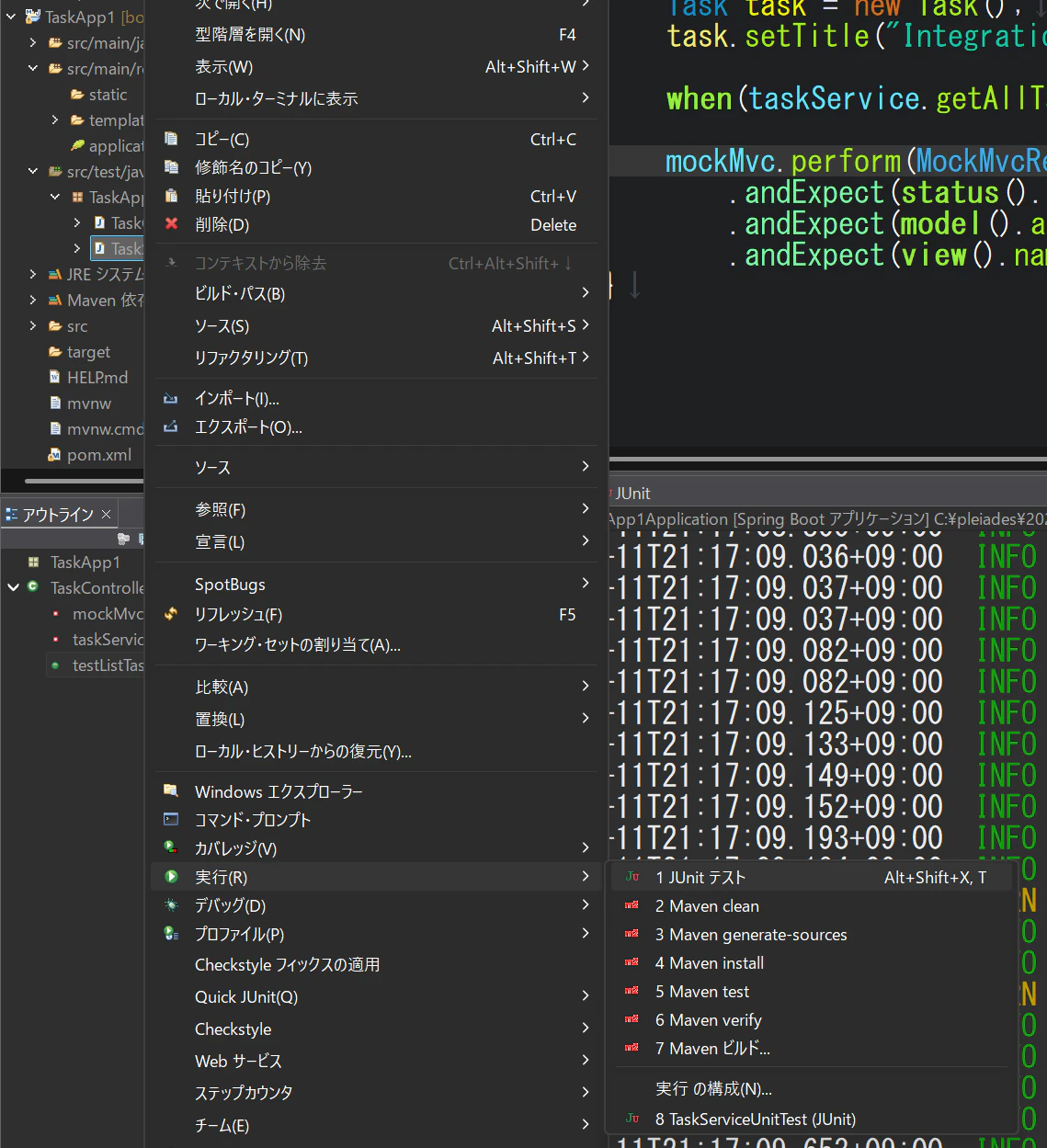1047x1148 pixels.
Task: Expand the src folder node
Action: pos(33,326)
